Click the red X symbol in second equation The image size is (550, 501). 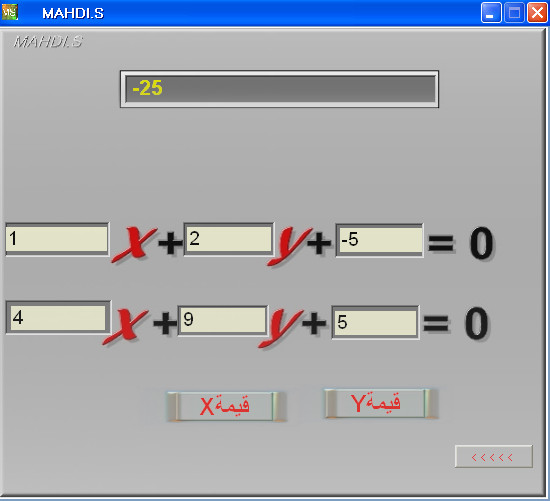tap(125, 326)
